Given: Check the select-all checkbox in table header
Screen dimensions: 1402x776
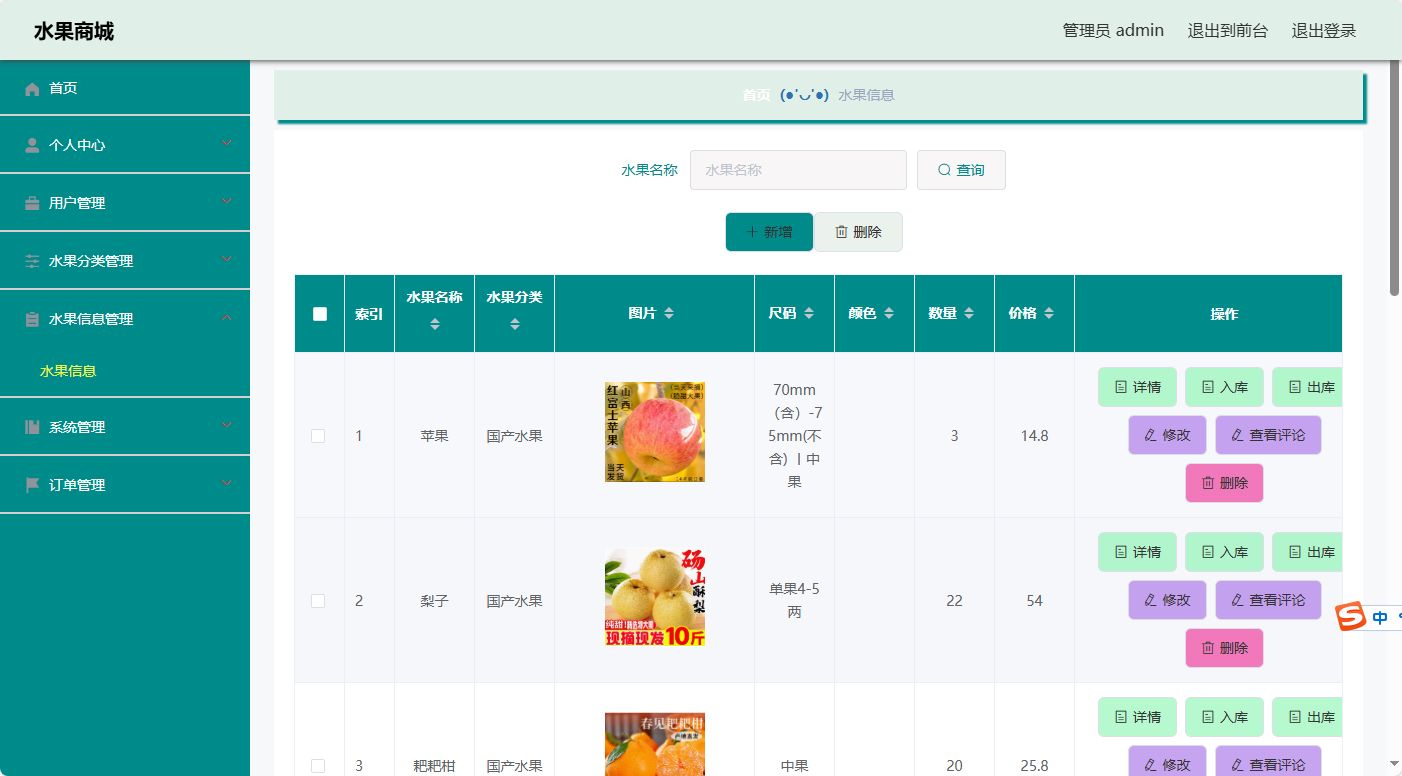Looking at the screenshot, I should click(318, 313).
